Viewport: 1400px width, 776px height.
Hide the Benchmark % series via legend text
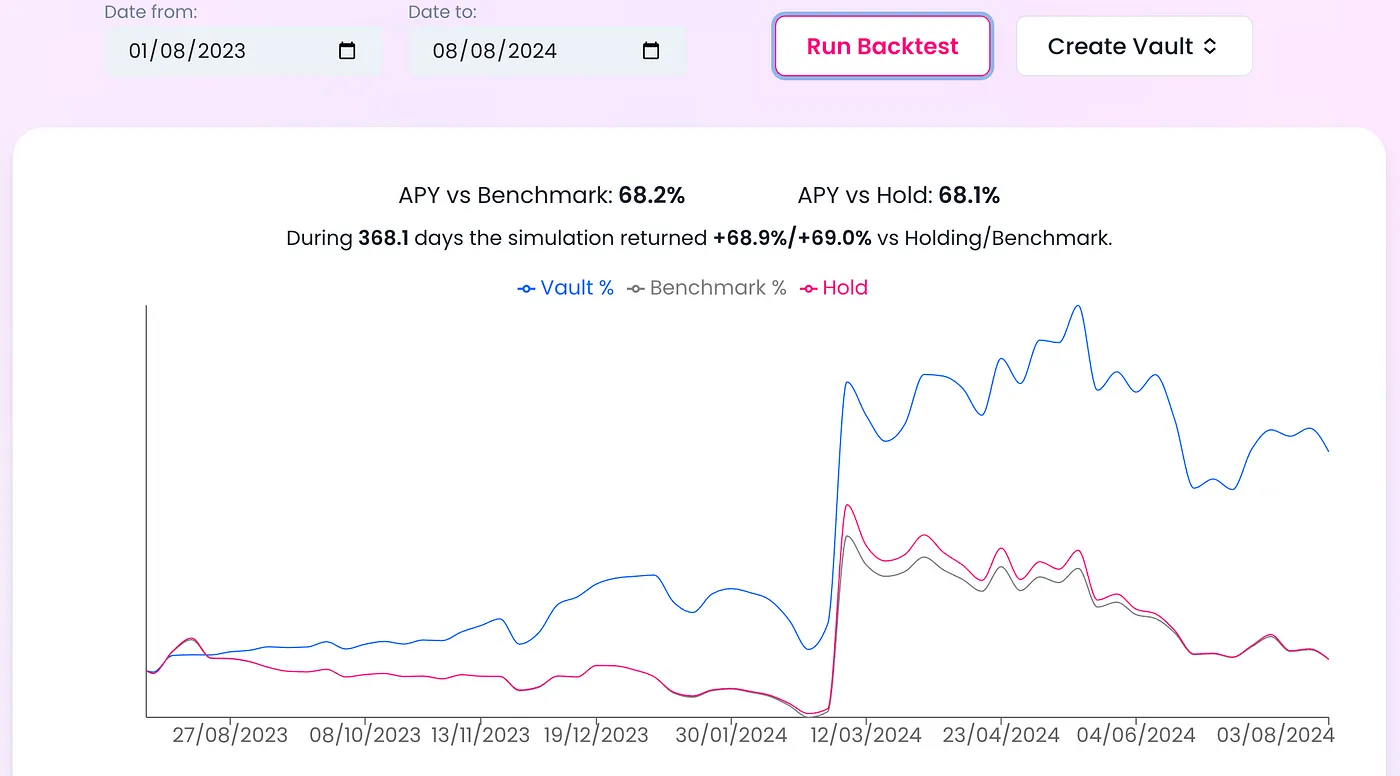718,288
